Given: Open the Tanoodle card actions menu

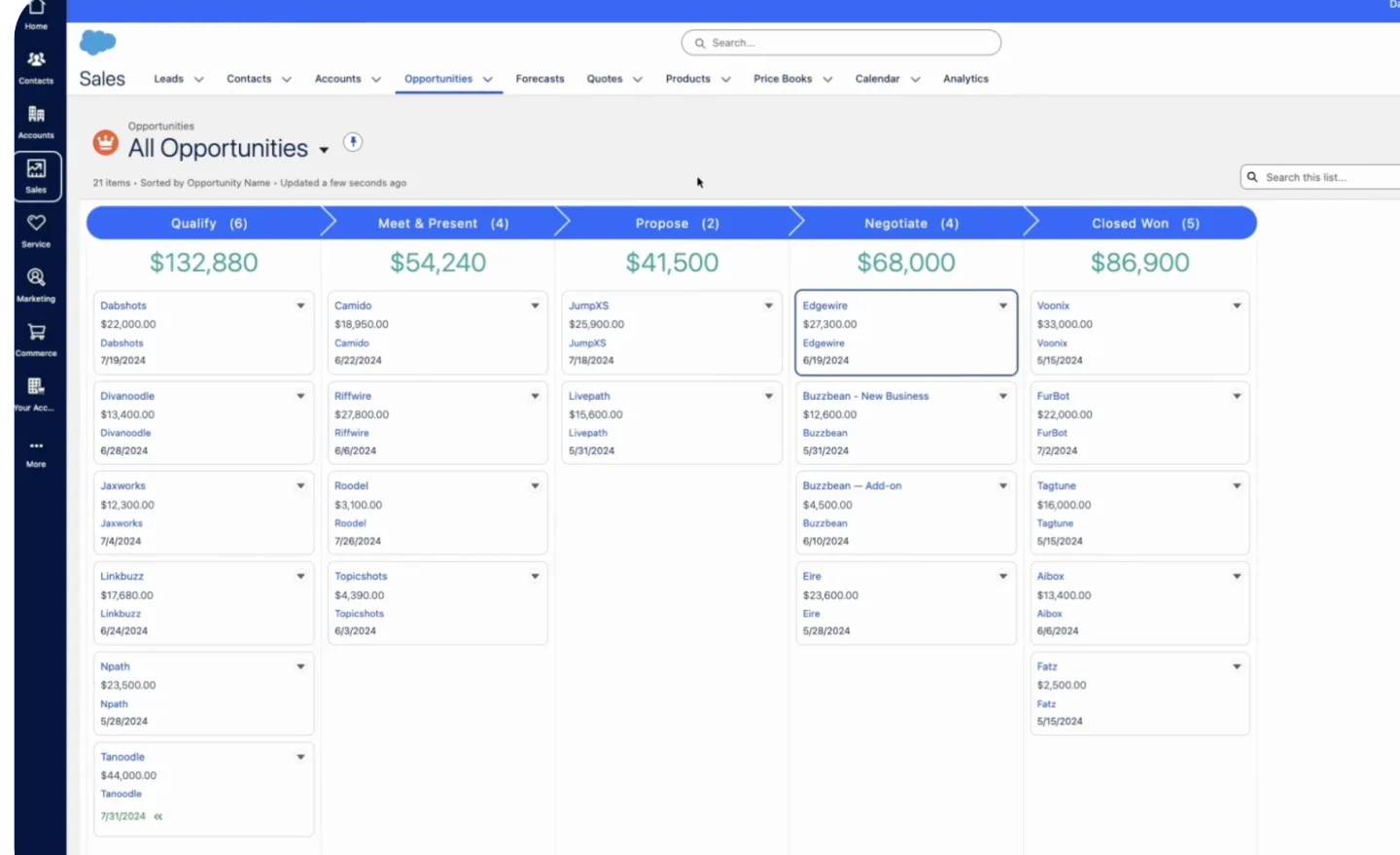Looking at the screenshot, I should pyautogui.click(x=300, y=757).
